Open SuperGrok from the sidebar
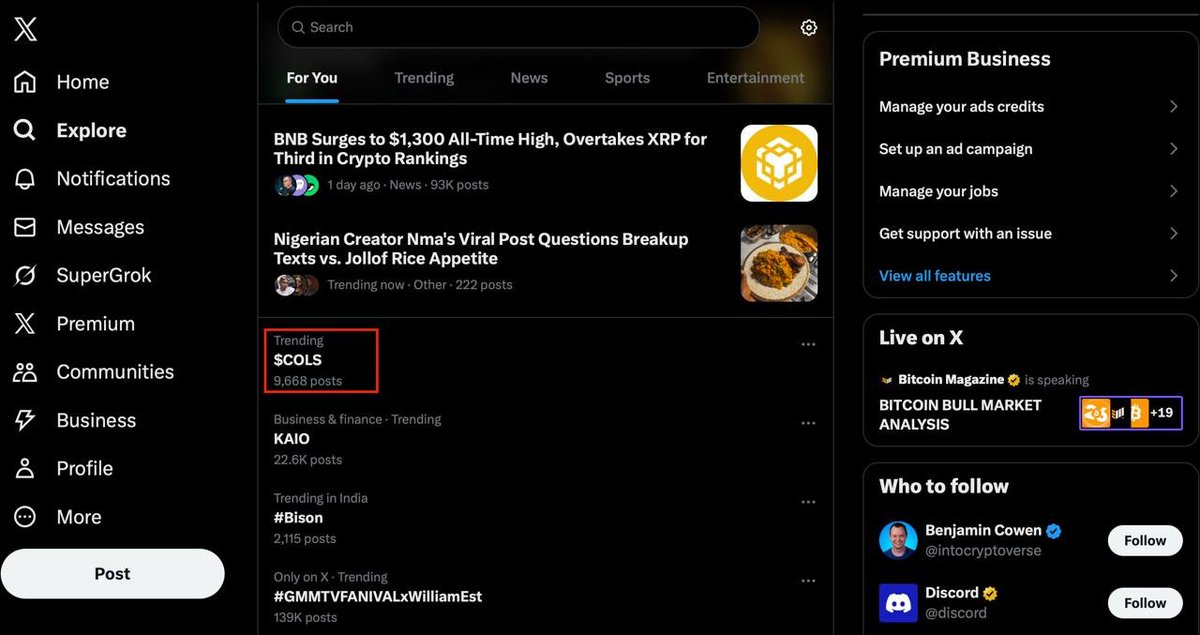This screenshot has height=635, width=1200. pos(25,275)
